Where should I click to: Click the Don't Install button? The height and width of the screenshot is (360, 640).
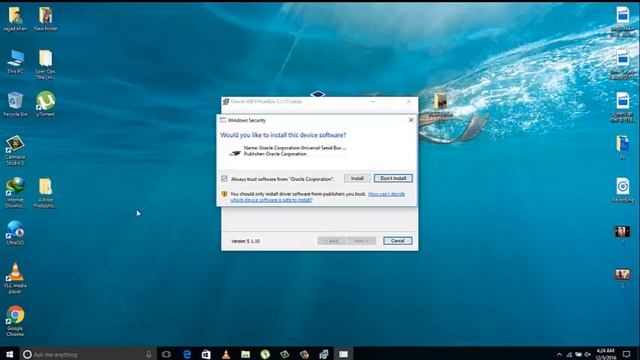pos(393,178)
